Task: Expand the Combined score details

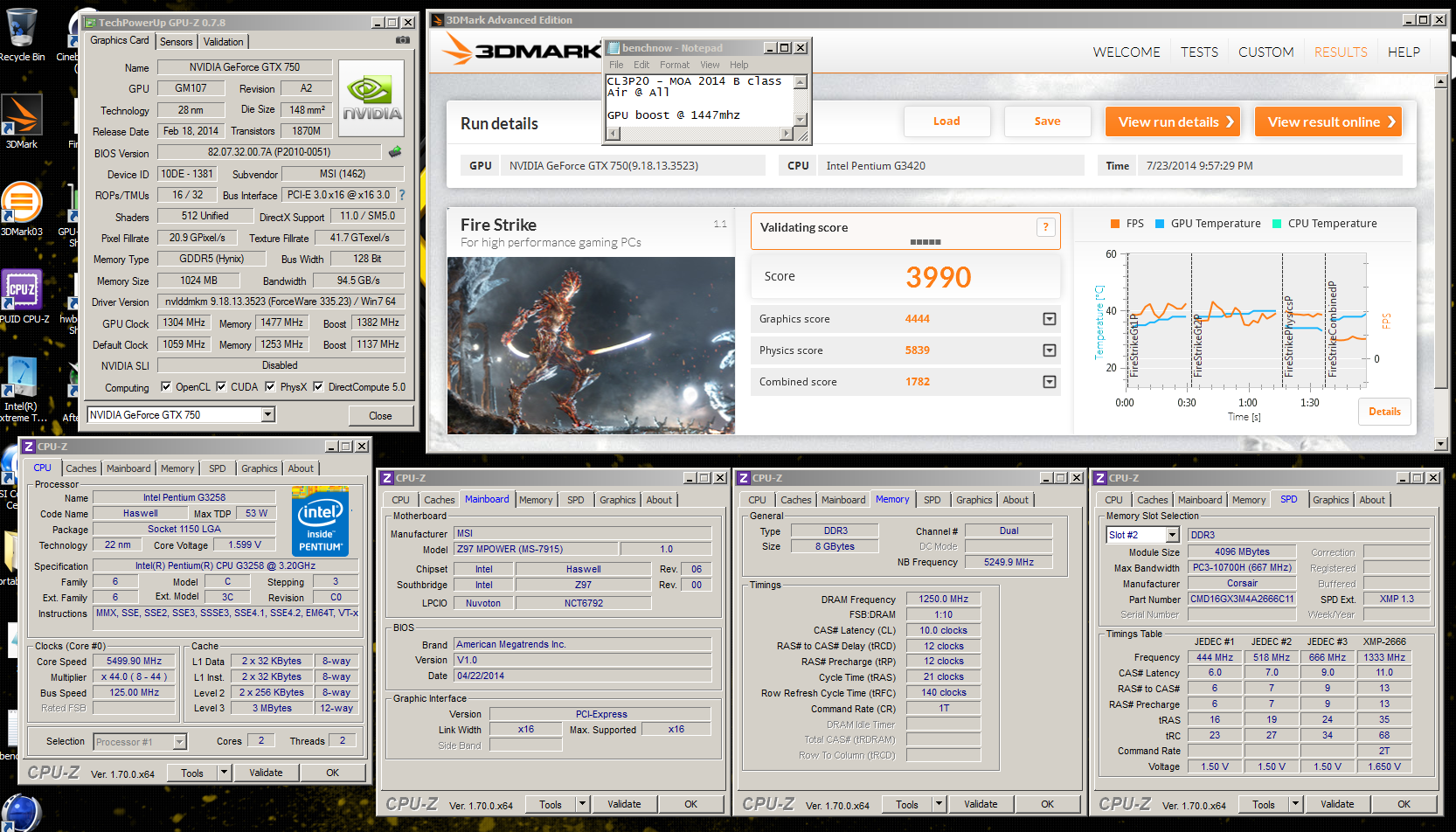Action: pos(1050,382)
